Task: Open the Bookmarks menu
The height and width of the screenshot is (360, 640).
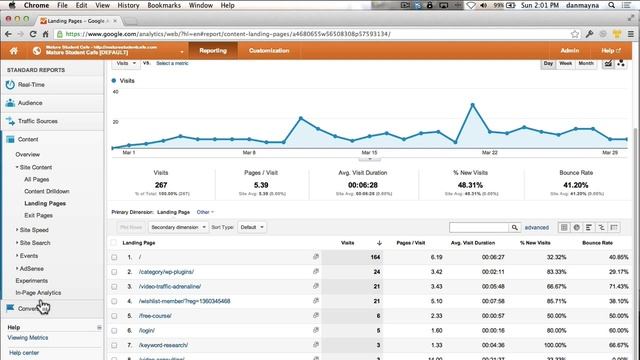Action: pyautogui.click(x=164, y=5)
